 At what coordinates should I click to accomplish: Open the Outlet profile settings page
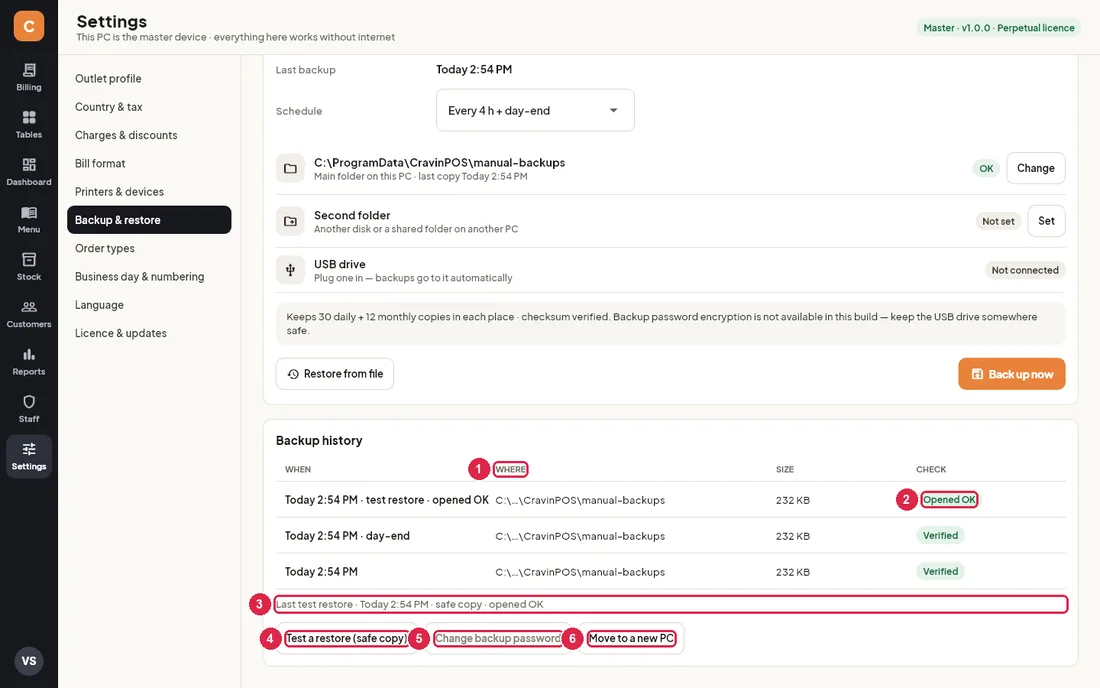coord(149,79)
